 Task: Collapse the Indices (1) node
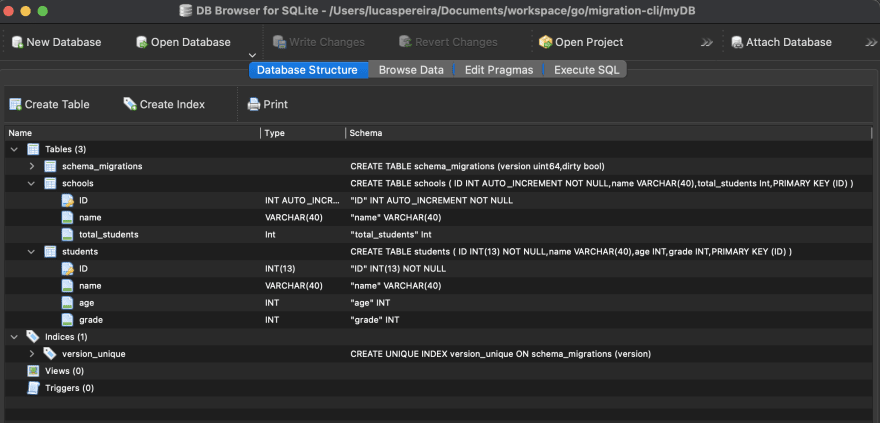(14, 337)
